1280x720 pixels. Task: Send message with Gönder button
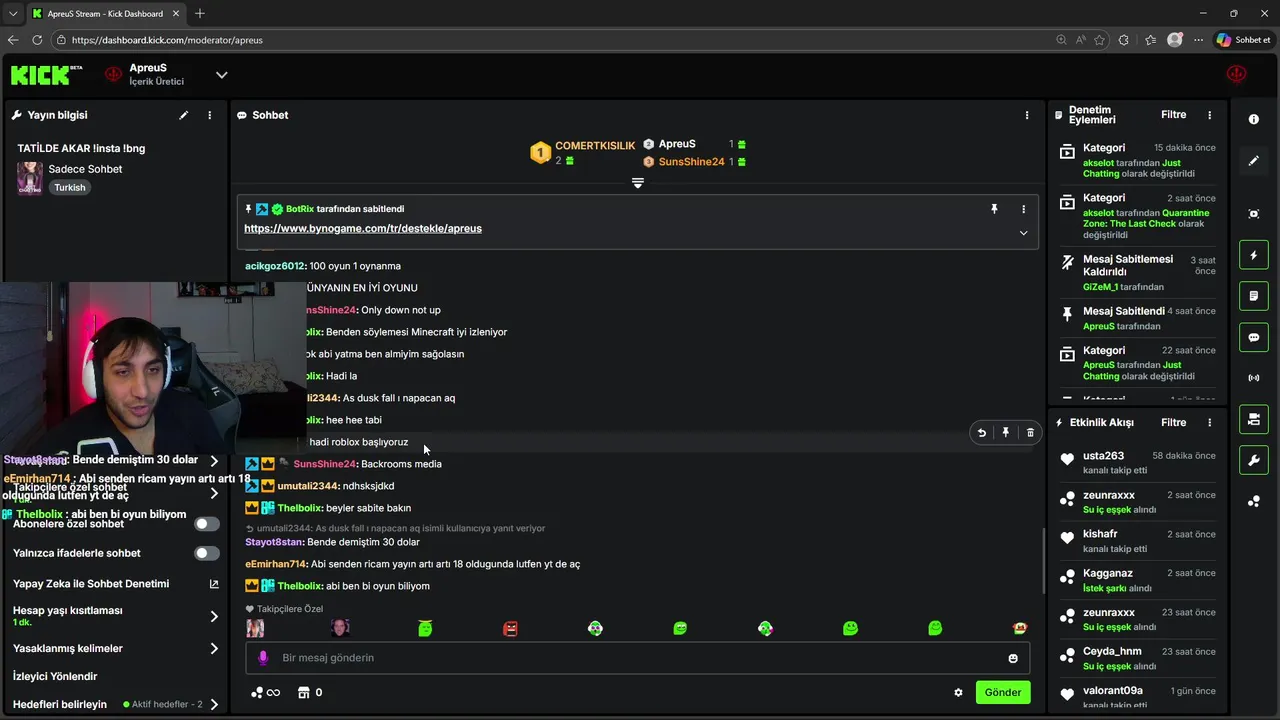(1003, 692)
